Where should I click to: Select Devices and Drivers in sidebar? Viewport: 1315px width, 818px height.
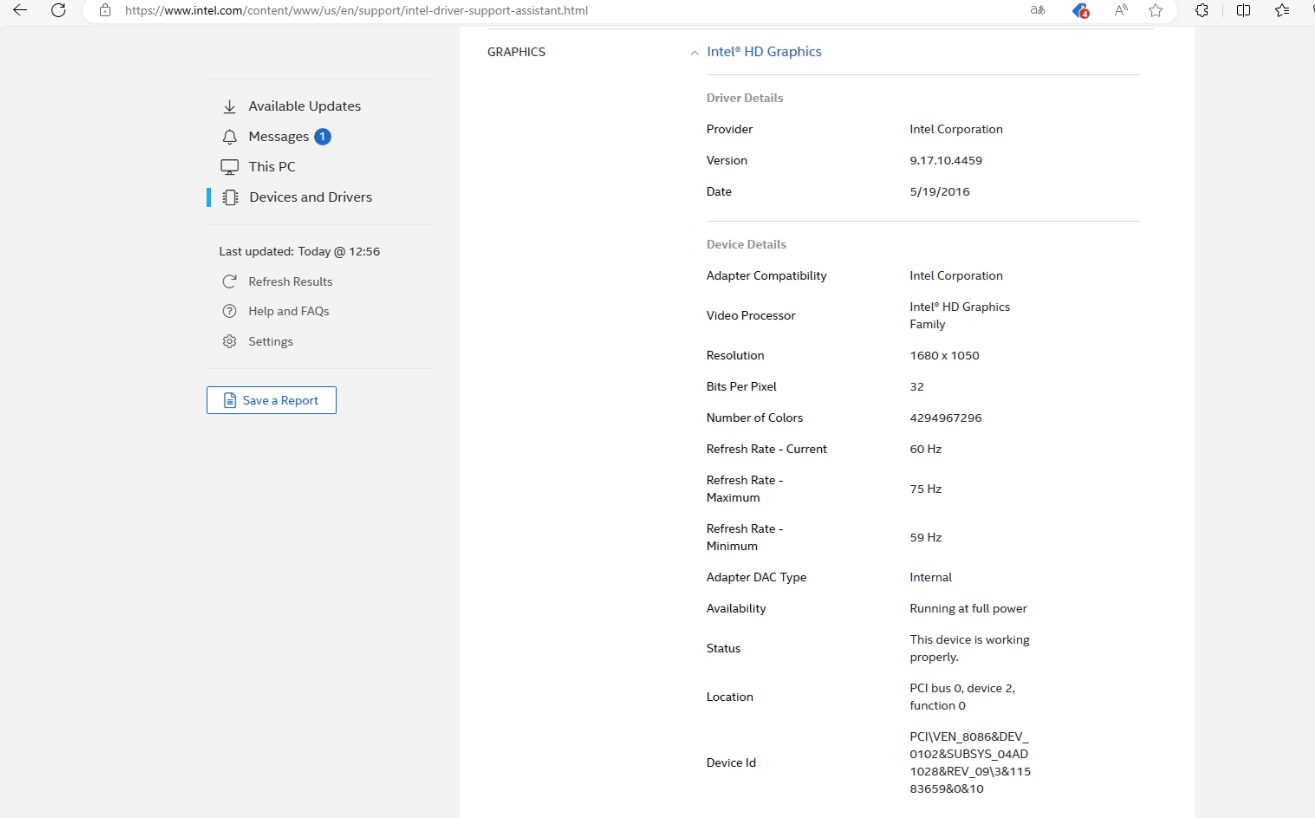[x=310, y=197]
